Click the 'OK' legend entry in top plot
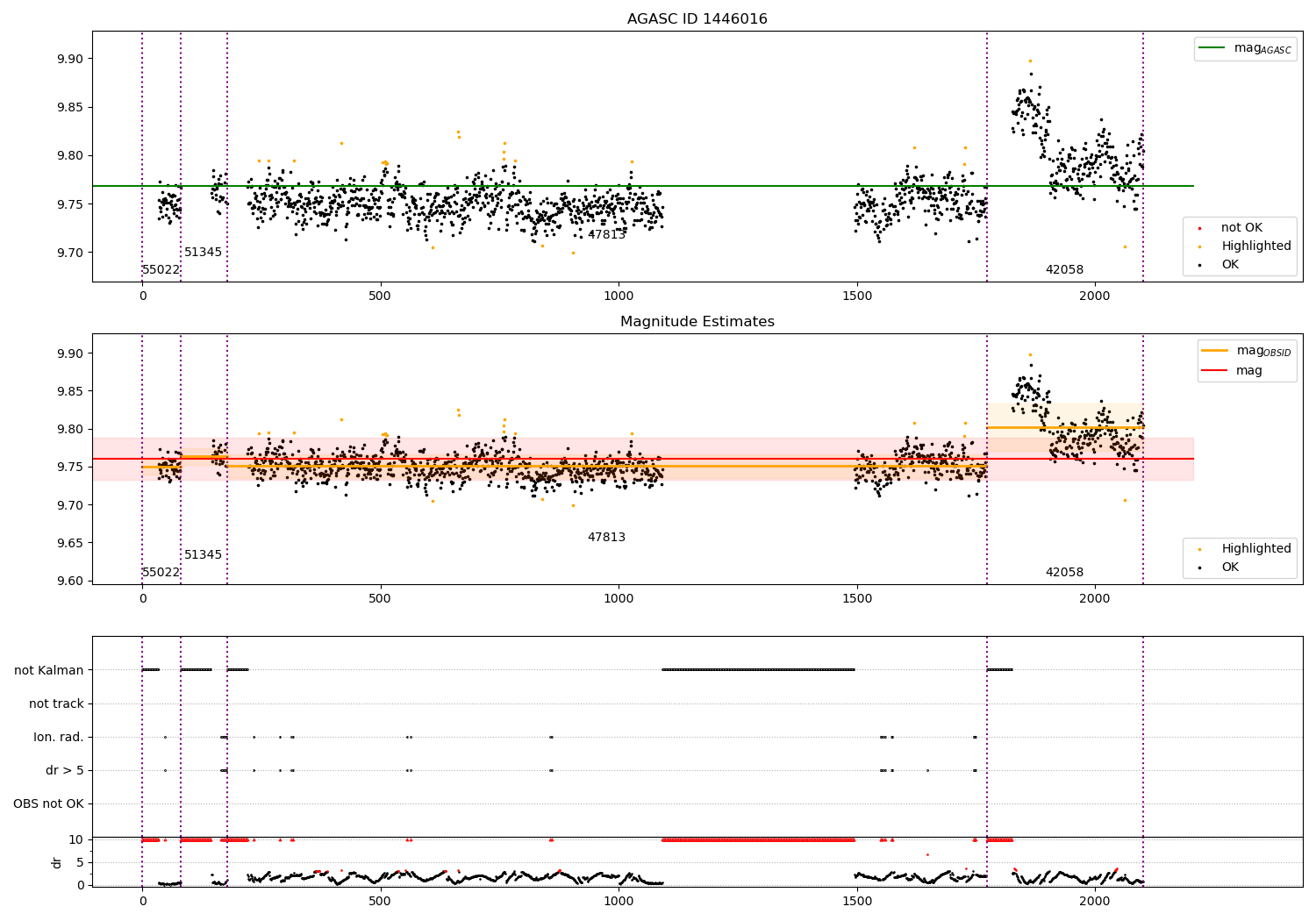 tap(1230, 265)
